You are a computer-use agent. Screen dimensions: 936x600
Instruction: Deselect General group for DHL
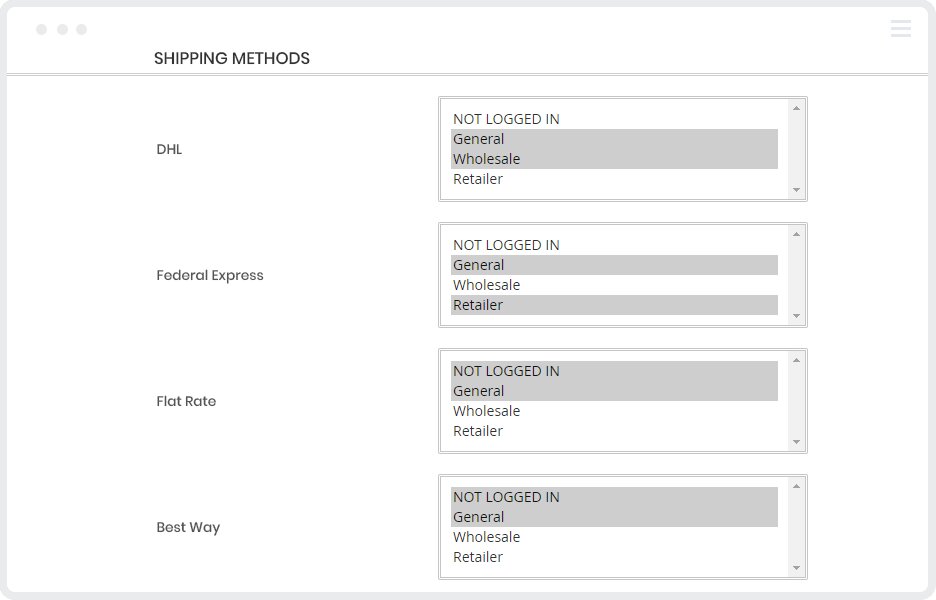(479, 139)
